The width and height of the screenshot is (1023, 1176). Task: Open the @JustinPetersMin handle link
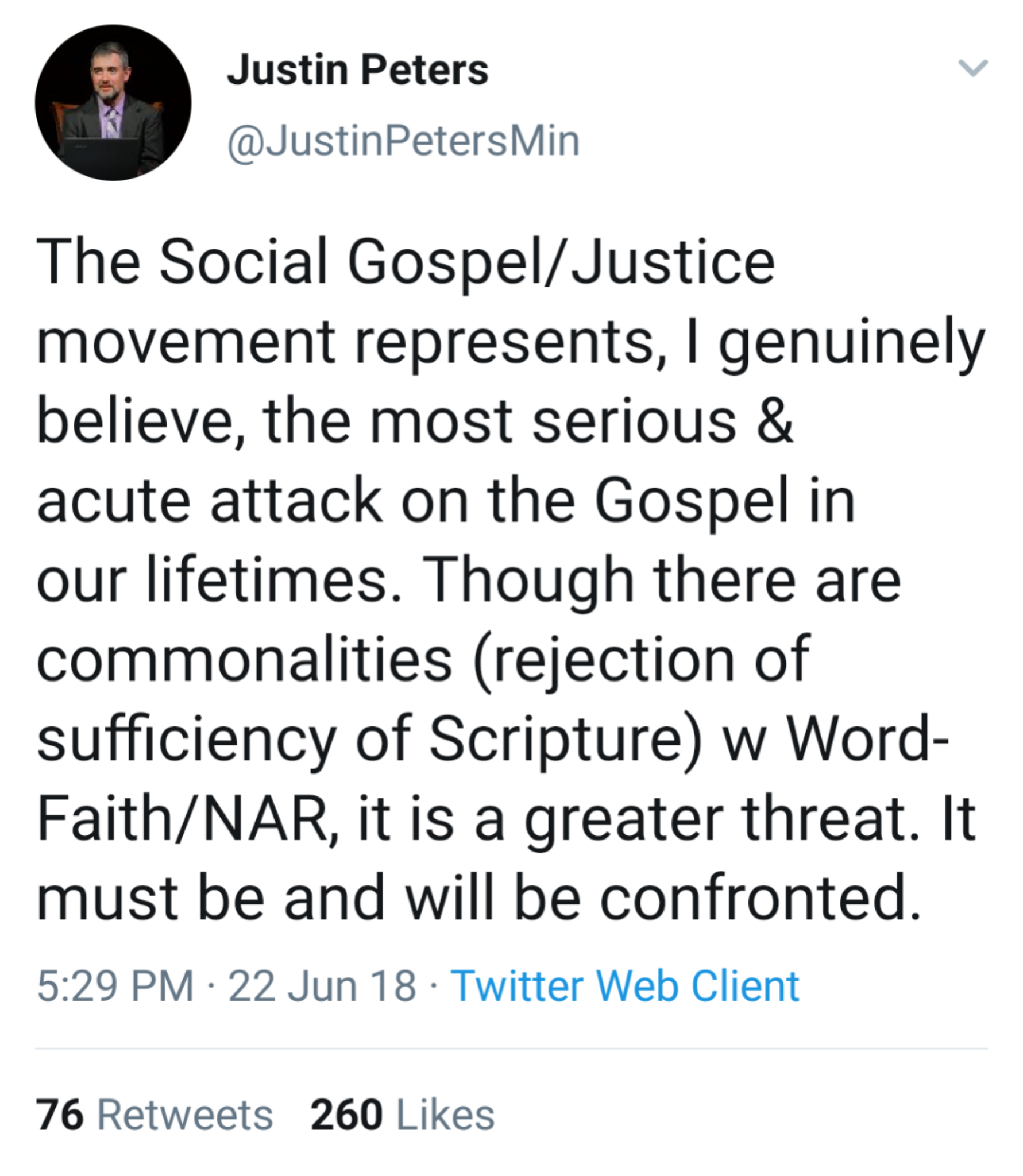click(403, 141)
